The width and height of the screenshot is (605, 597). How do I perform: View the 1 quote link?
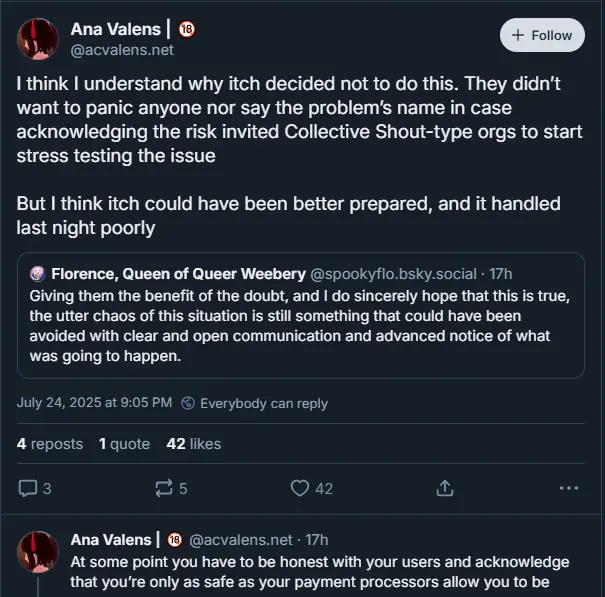[124, 443]
